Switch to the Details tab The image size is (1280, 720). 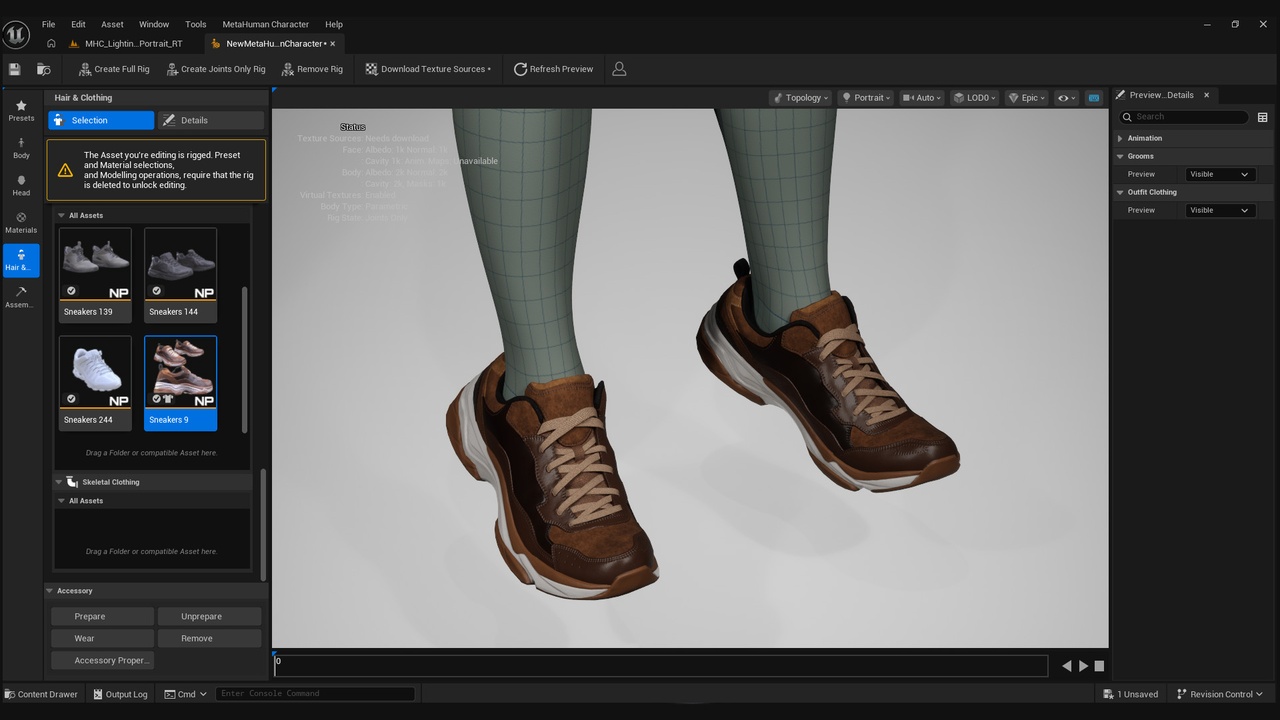(x=211, y=120)
